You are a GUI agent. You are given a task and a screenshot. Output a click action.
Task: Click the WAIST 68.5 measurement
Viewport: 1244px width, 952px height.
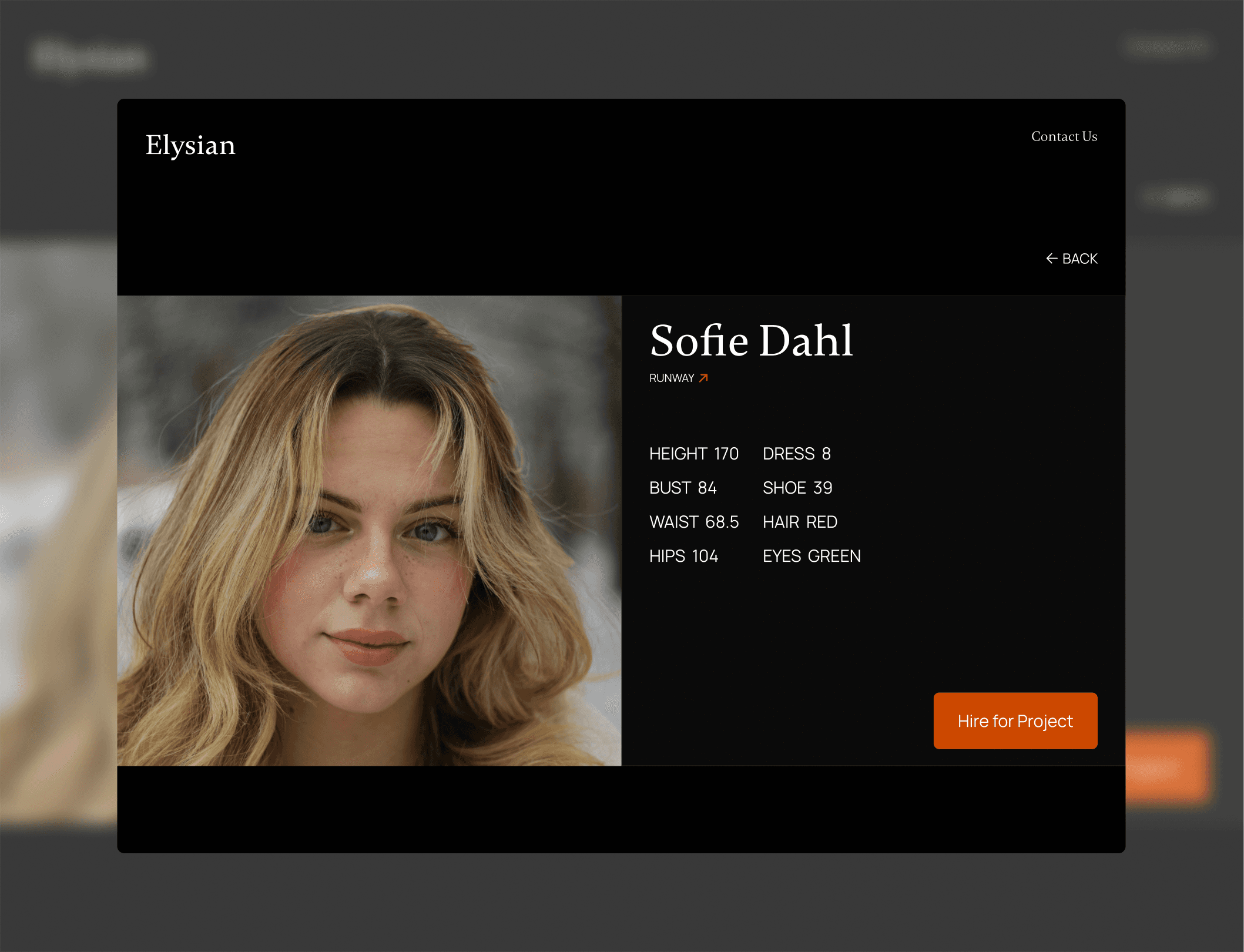[x=693, y=522]
